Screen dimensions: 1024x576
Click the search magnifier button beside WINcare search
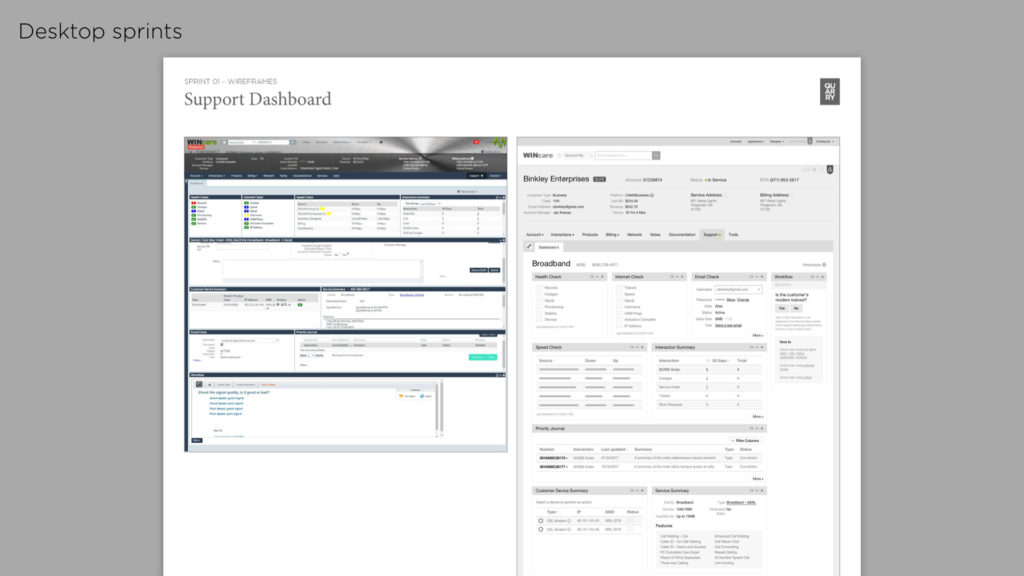(x=657, y=155)
